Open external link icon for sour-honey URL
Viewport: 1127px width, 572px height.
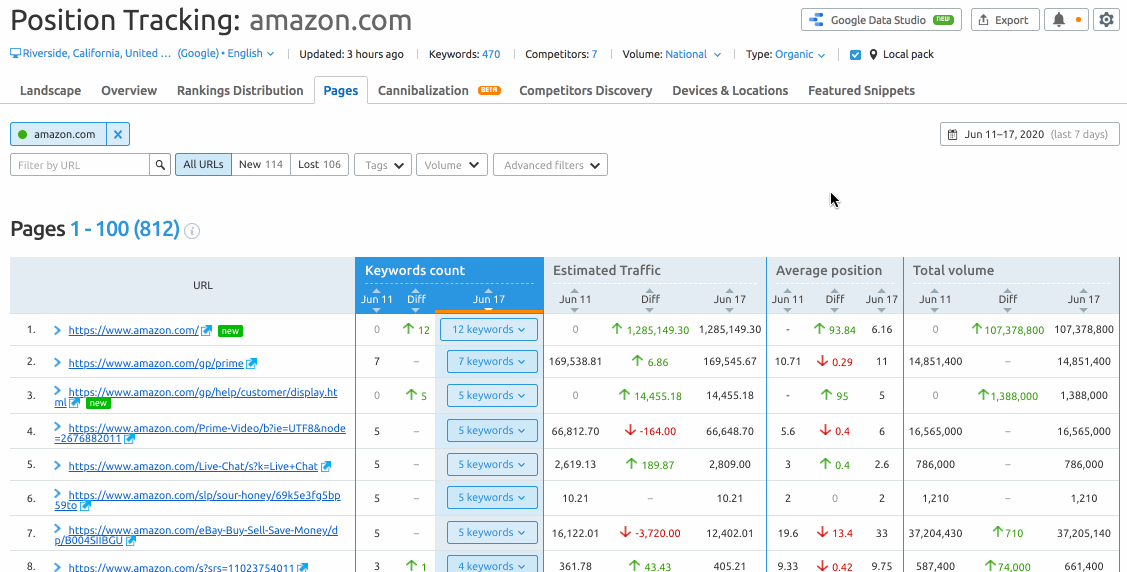(x=85, y=505)
